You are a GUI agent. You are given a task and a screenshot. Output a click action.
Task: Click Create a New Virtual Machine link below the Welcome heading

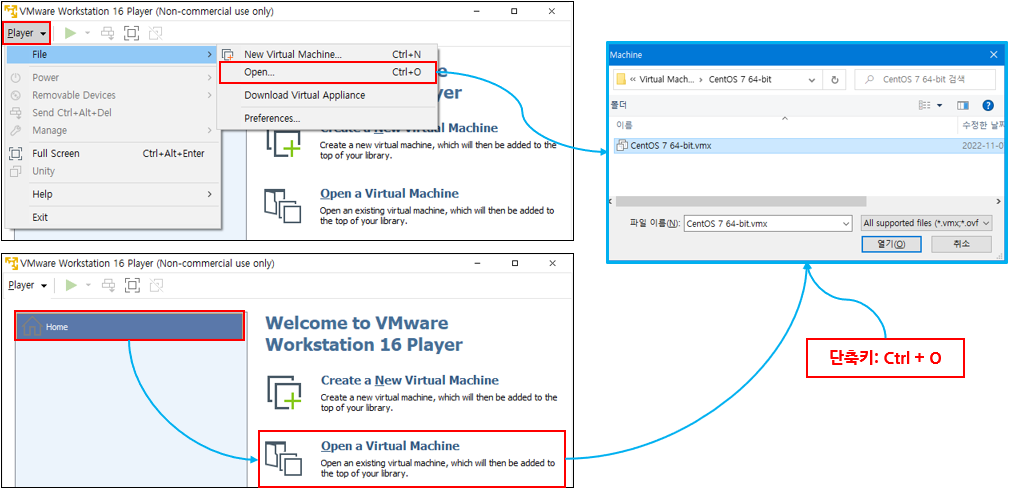tap(409, 380)
